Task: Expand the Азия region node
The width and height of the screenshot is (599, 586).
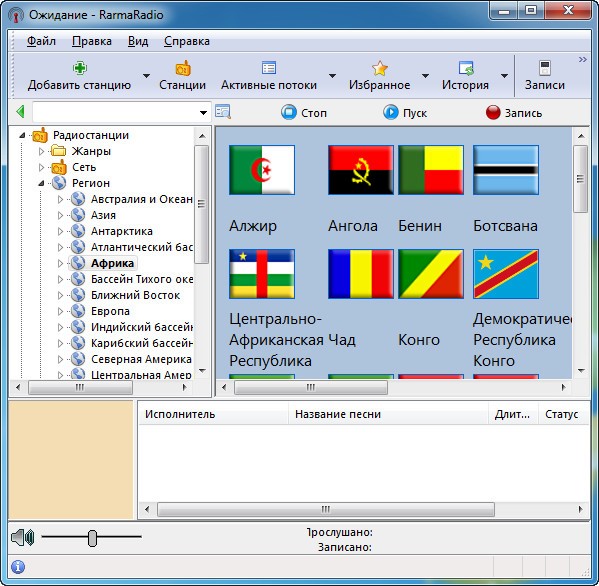Action: pyautogui.click(x=60, y=215)
